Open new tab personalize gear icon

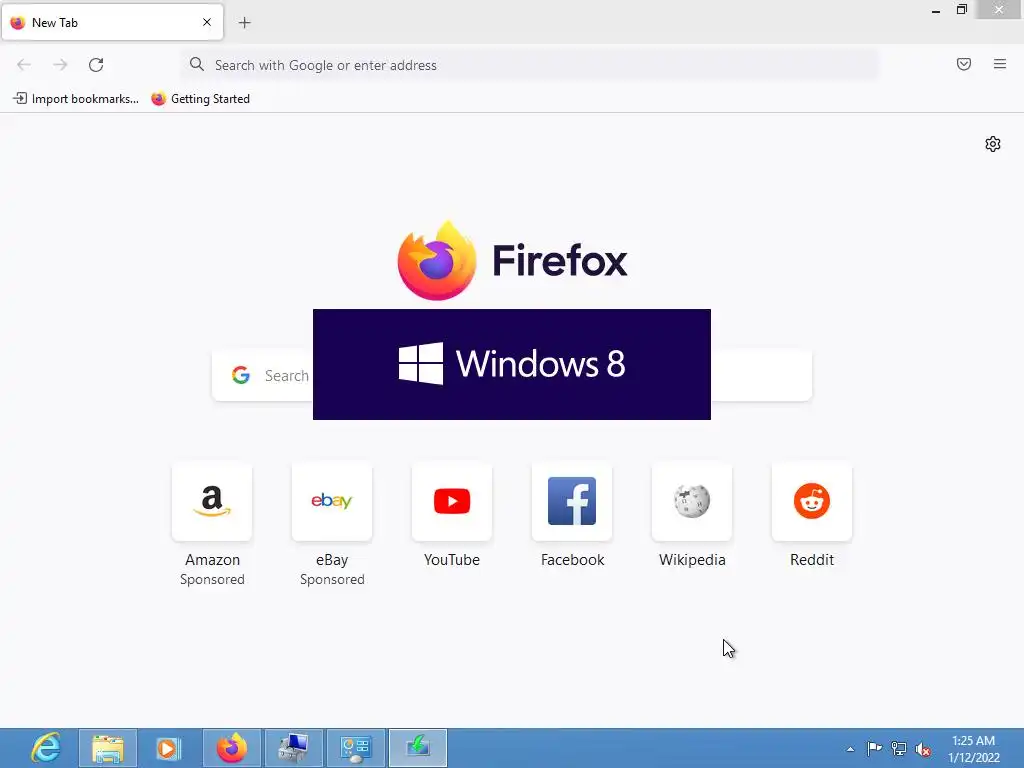point(993,144)
